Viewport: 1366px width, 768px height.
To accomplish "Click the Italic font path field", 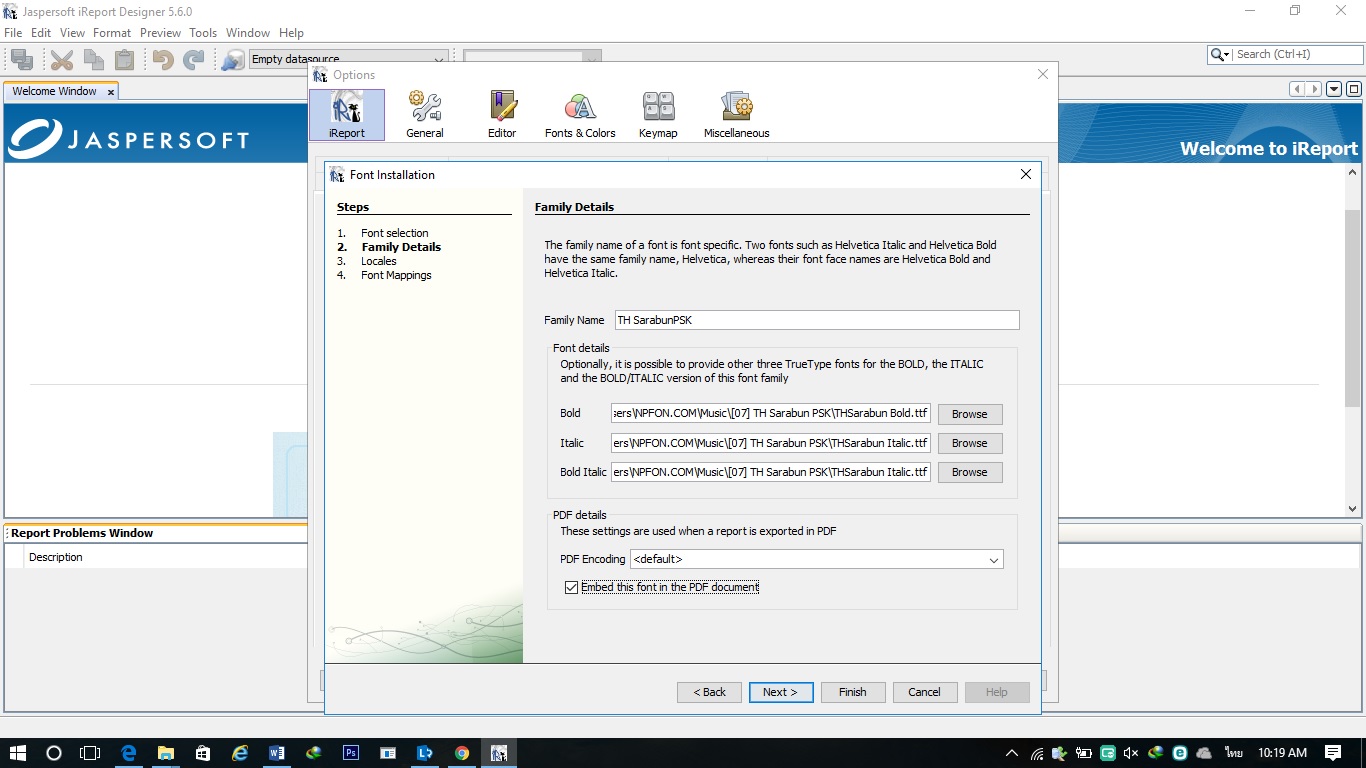I will 771,442.
